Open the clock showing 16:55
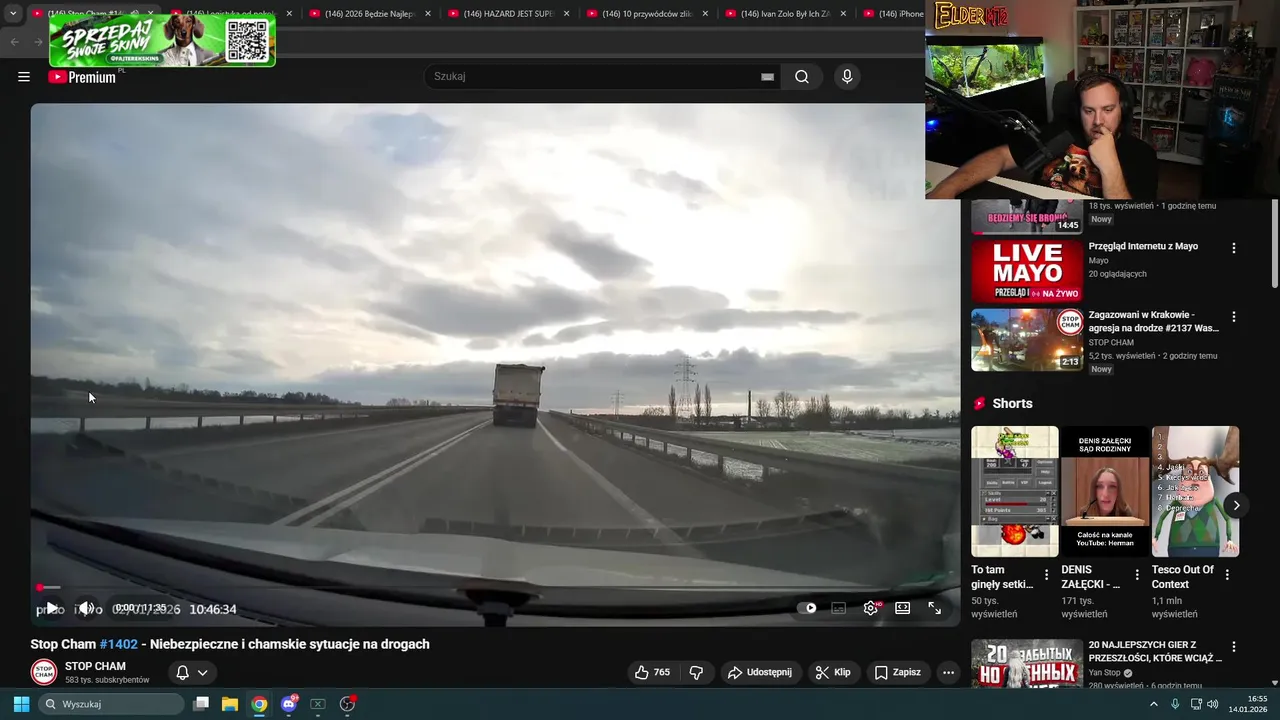Viewport: 1280px width, 720px height. [x=1249, y=704]
